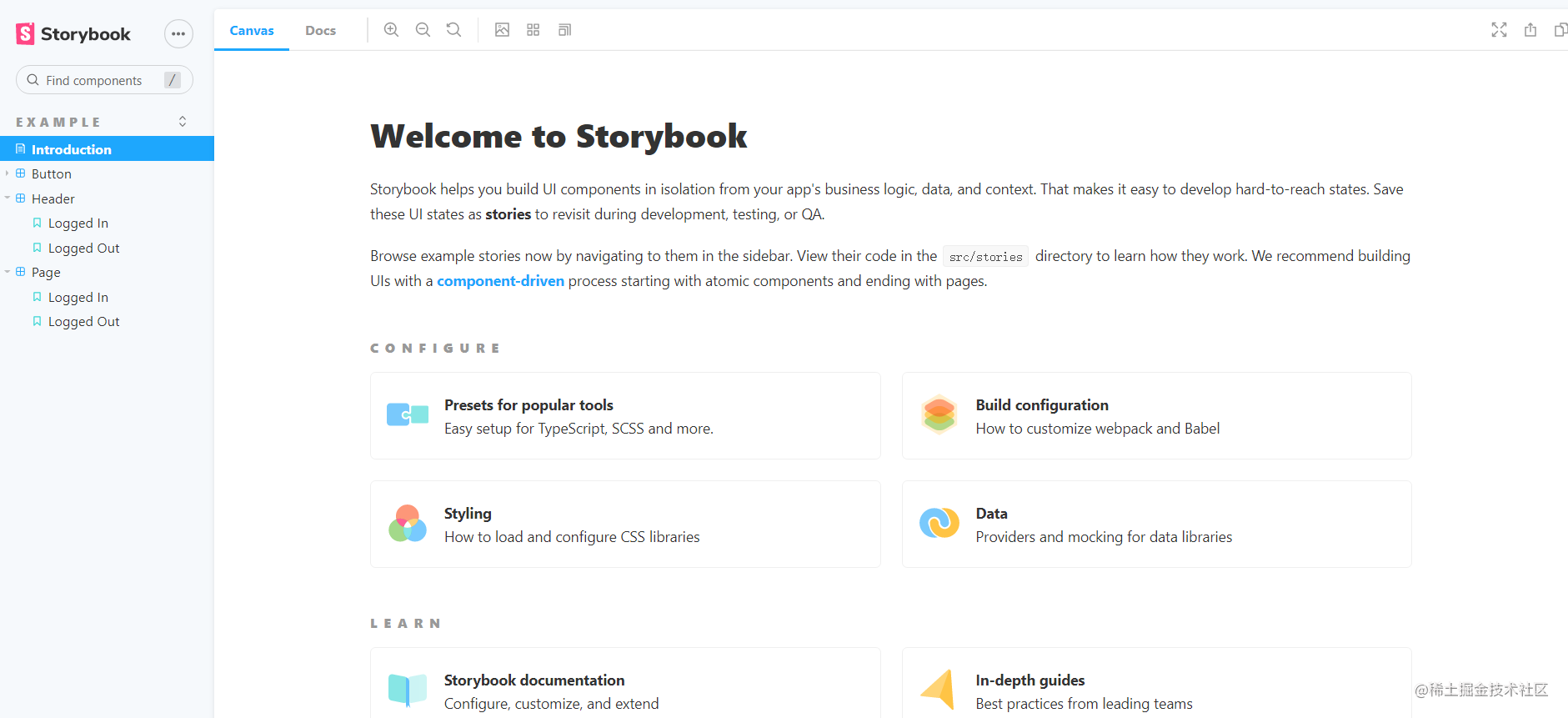
Task: Open the Logged In story under Page
Action: 78,297
